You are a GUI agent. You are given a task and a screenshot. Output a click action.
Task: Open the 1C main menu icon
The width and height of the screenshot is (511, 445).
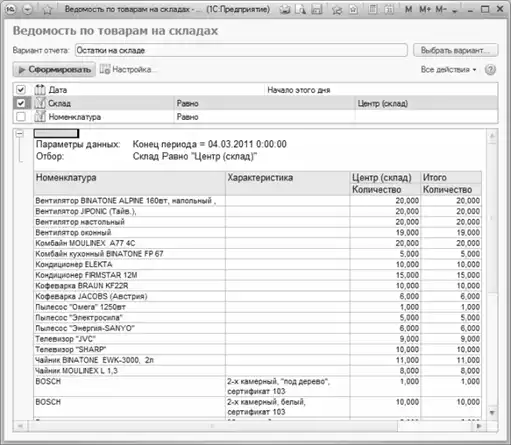click(11, 9)
